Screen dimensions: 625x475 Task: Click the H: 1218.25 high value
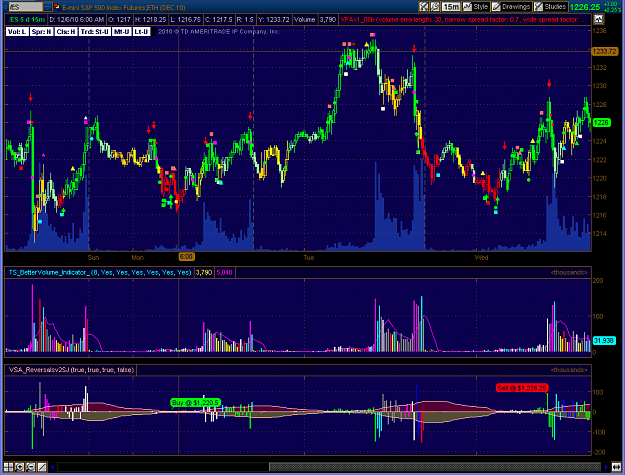coord(150,19)
